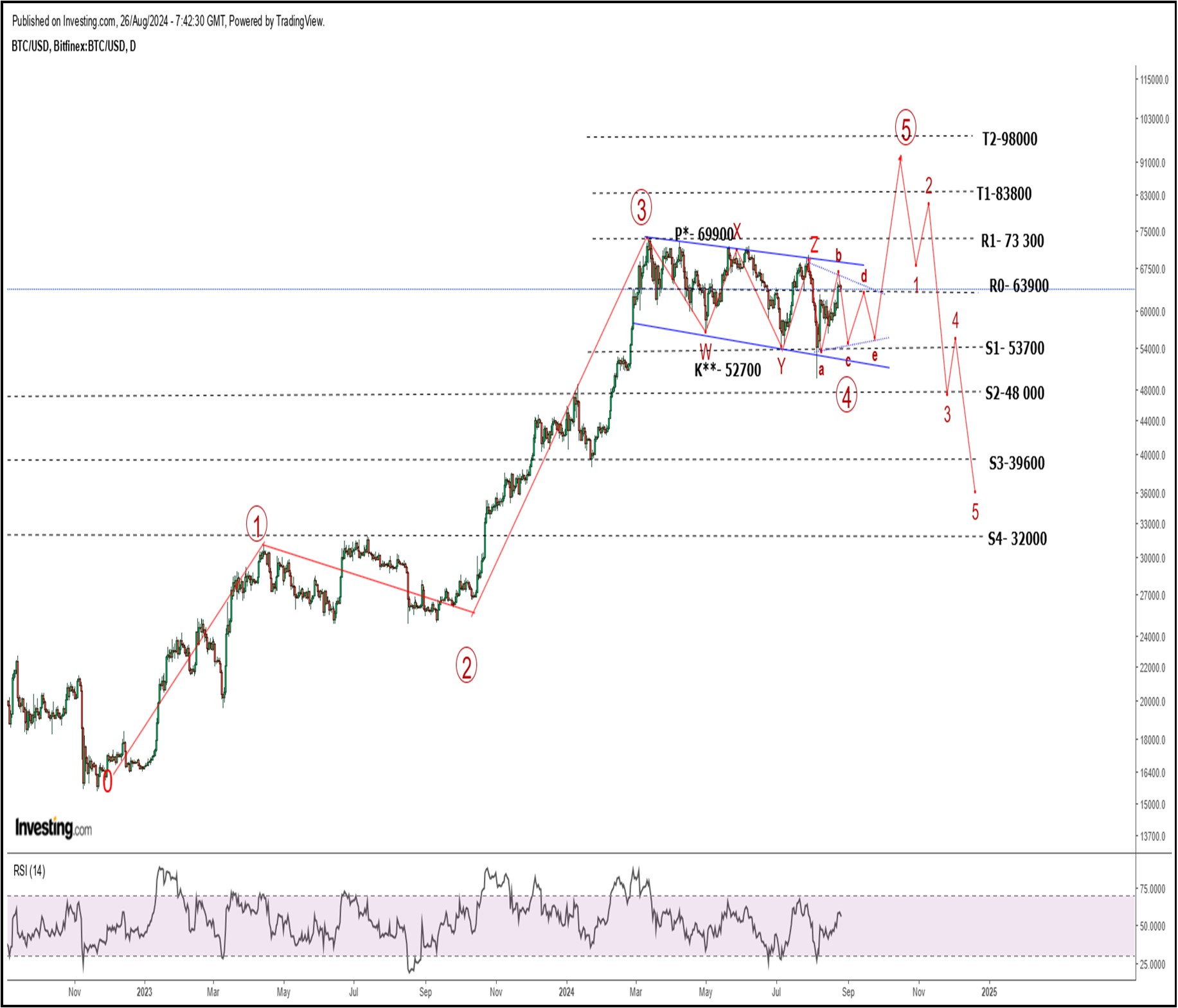Screen dimensions: 1178x1008
Task: Click the 2025 label on time axis
Action: [x=988, y=992]
